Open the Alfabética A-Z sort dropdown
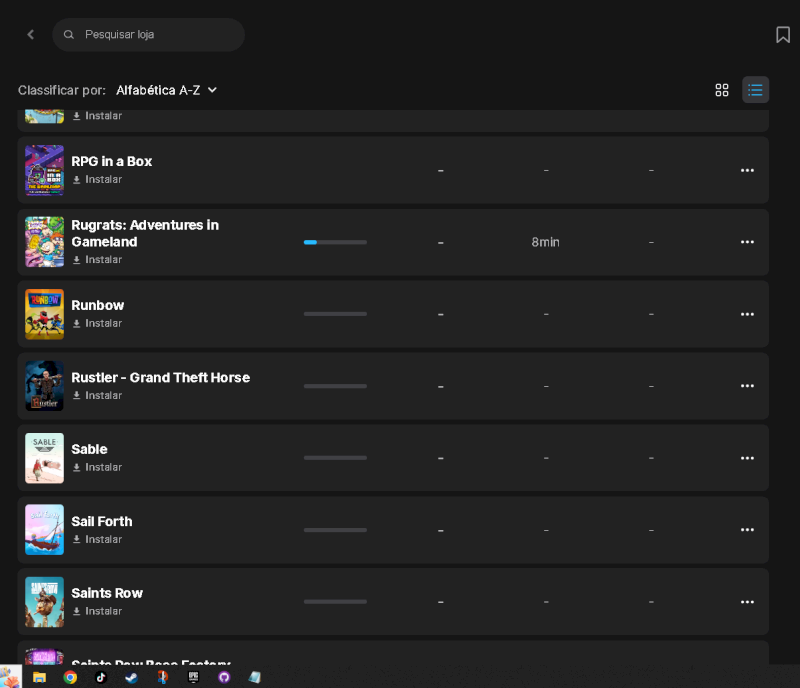Image resolution: width=800 pixels, height=688 pixels. click(167, 90)
